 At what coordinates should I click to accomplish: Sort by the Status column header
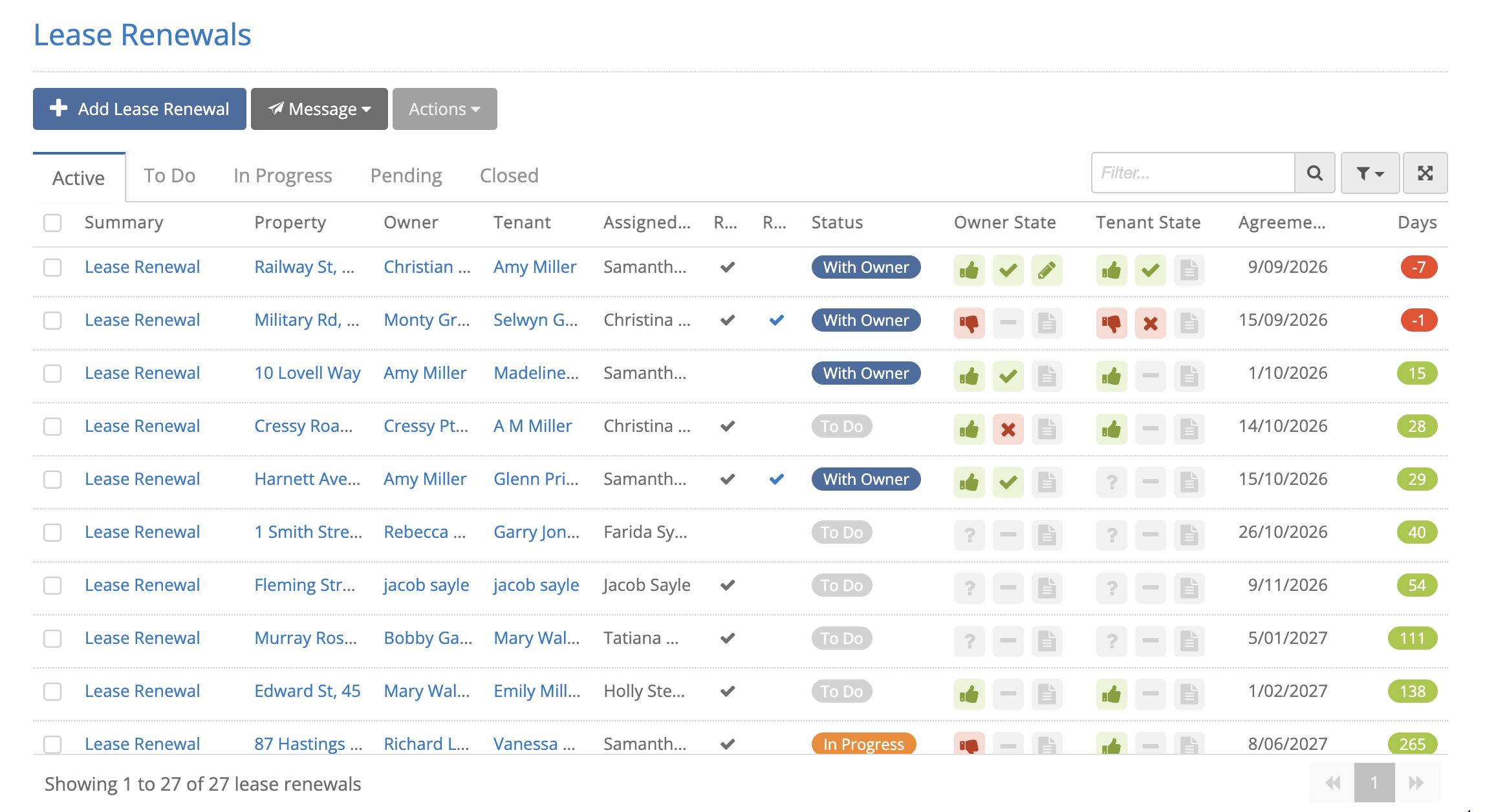[837, 222]
